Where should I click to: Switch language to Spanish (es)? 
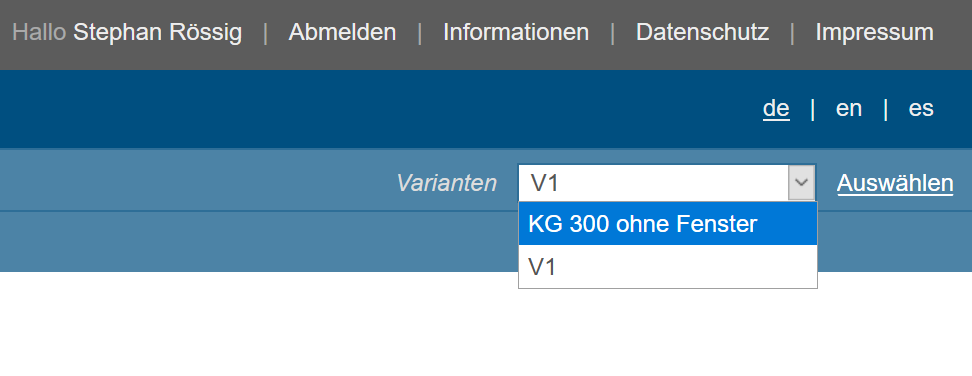coord(921,108)
